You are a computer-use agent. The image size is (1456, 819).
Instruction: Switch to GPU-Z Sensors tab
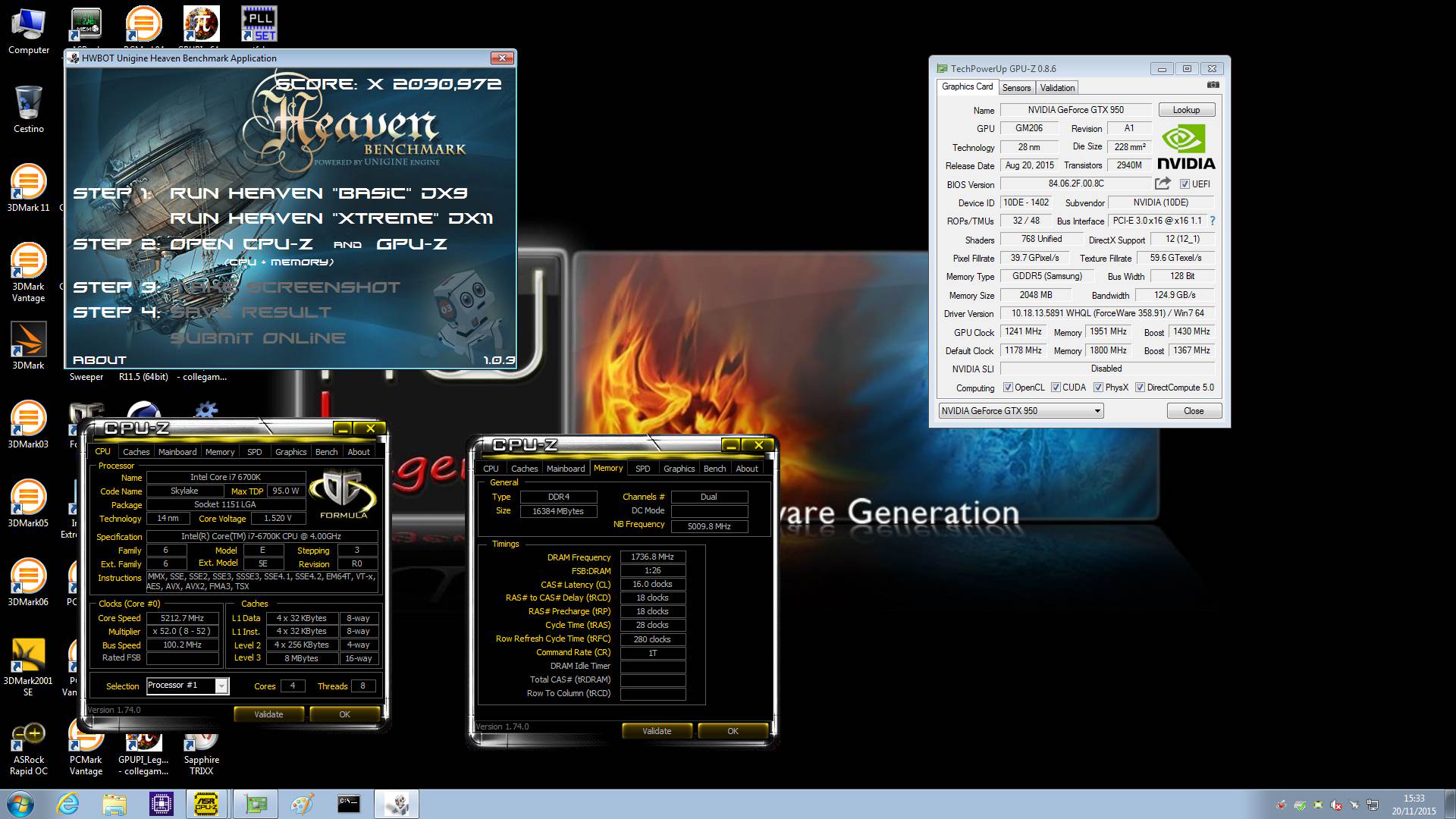1016,88
